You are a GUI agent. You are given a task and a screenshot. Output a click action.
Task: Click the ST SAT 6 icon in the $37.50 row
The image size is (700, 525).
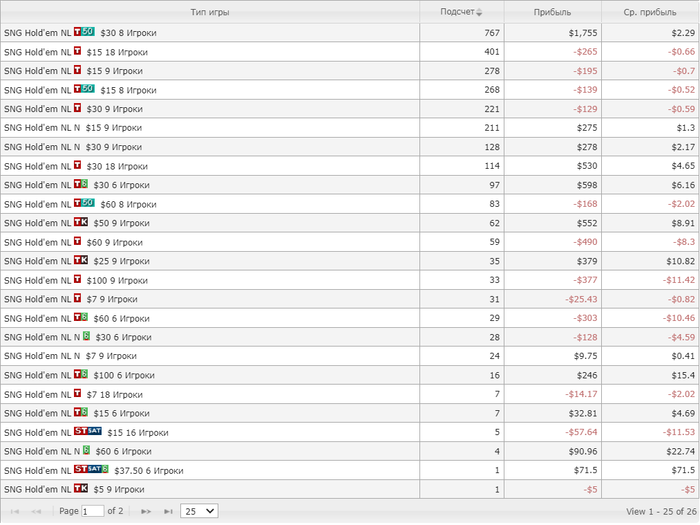click(x=91, y=469)
